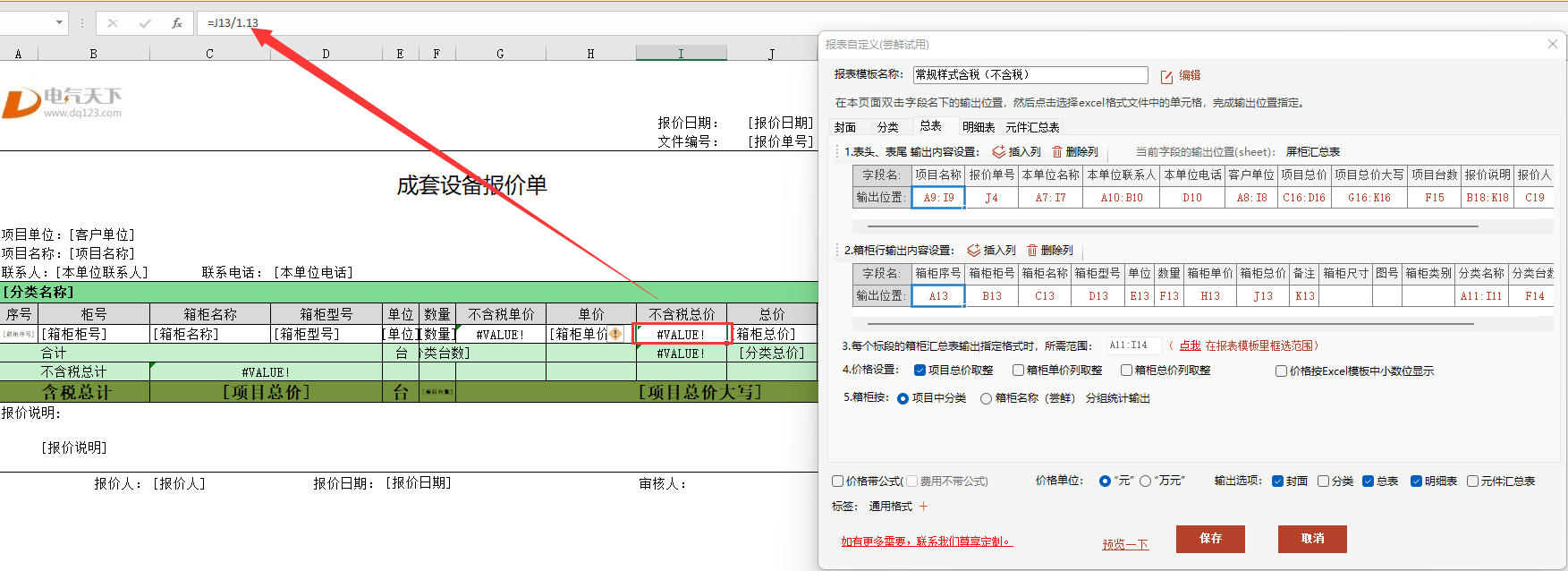Screen dimensions: 1568x571
Task: Click 插入列 icon in section 2 箱柜行
Action: pos(974,251)
